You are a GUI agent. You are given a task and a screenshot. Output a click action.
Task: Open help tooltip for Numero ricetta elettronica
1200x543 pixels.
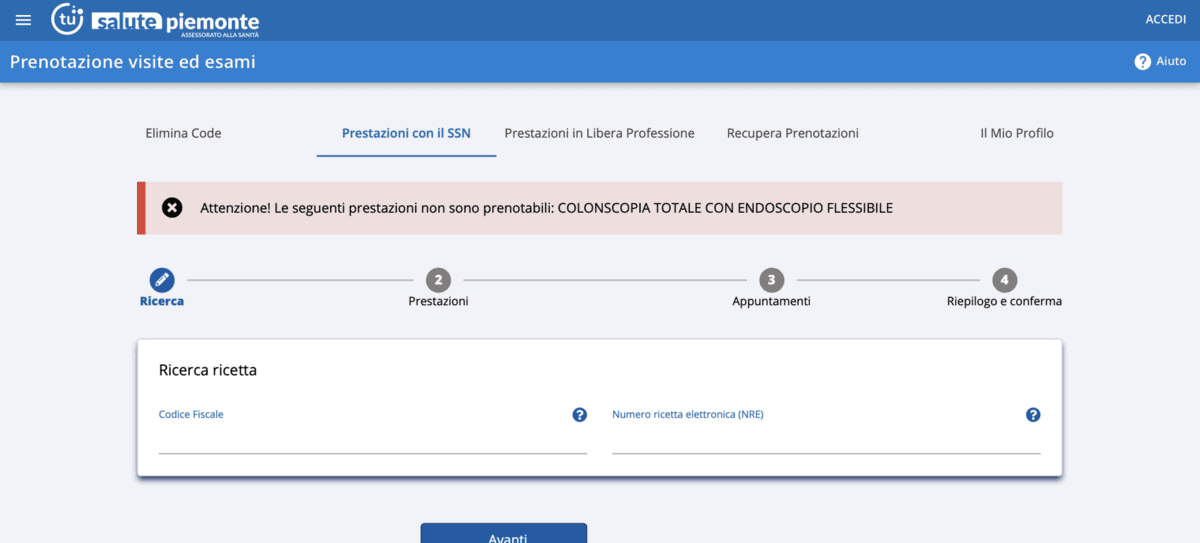coord(1033,415)
